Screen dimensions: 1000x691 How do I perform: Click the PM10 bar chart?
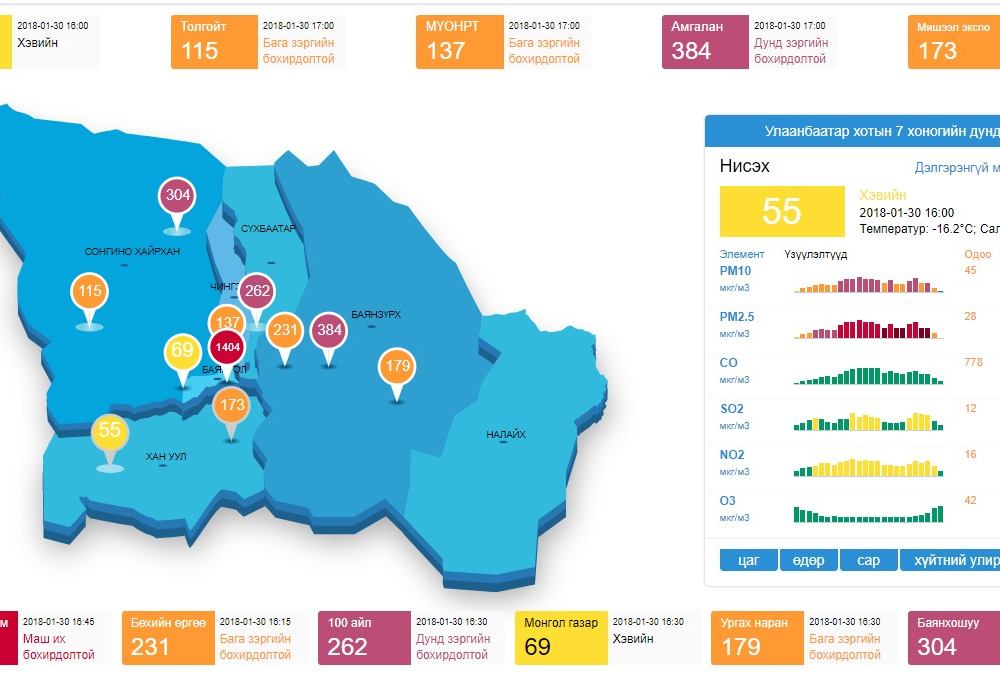(869, 285)
